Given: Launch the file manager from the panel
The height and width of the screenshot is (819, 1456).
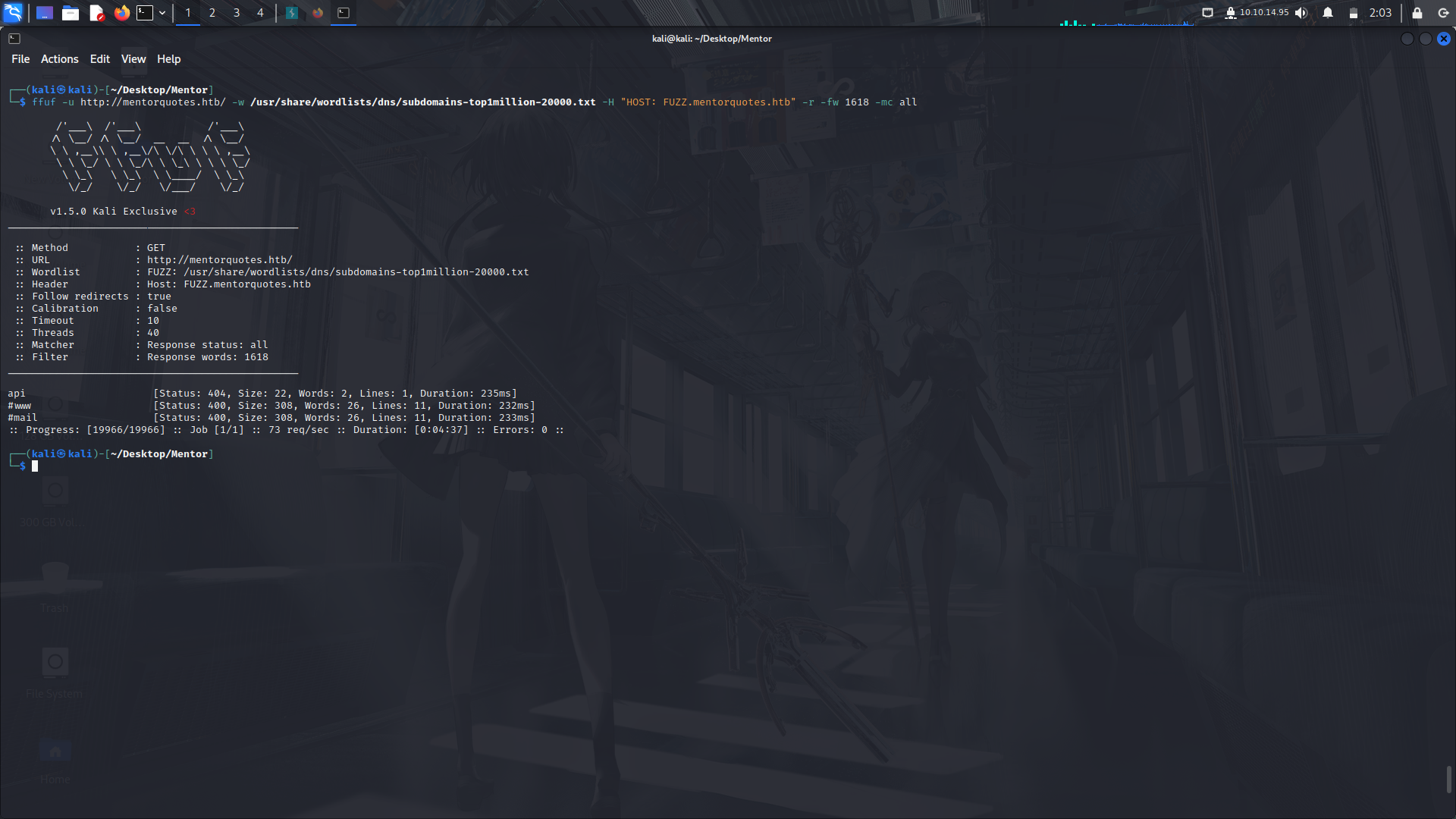Looking at the screenshot, I should tap(71, 13).
